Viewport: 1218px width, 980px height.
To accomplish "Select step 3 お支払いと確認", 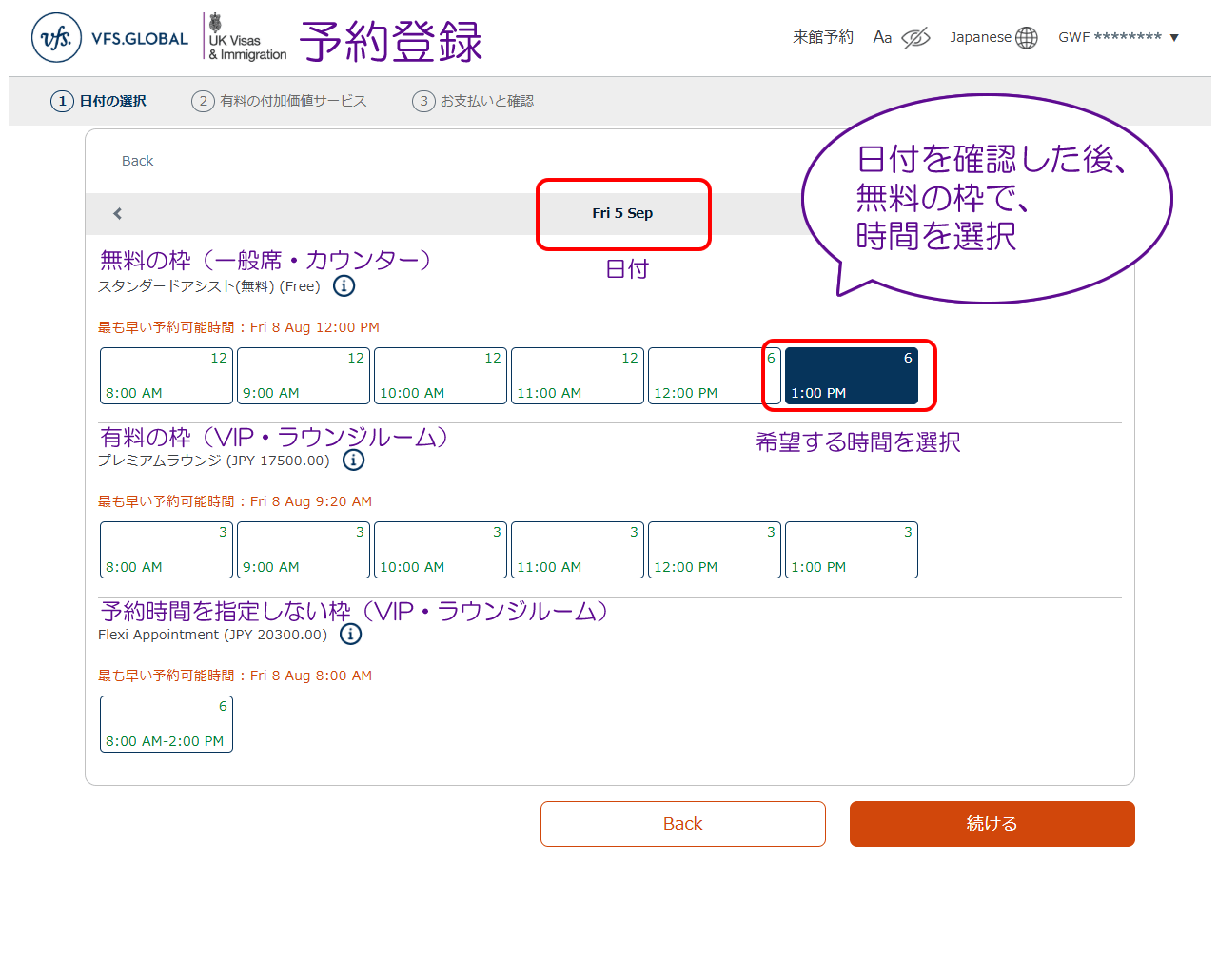I will tap(473, 101).
